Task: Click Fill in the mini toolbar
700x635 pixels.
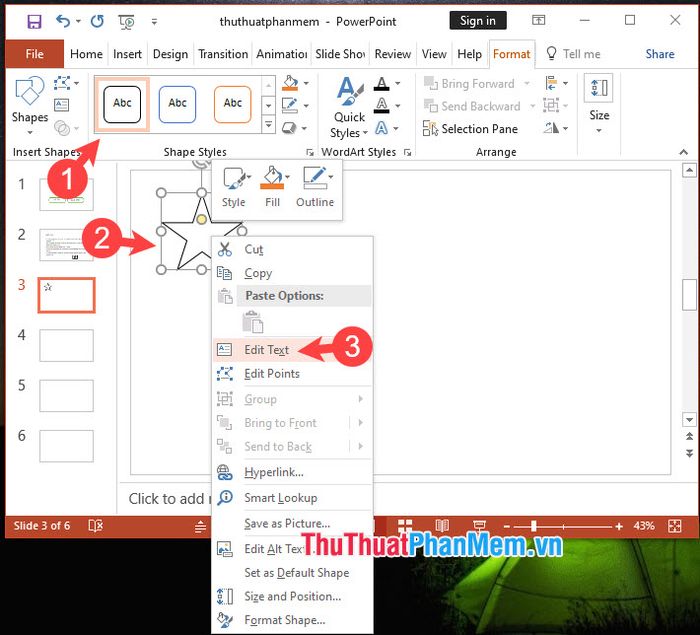Action: pyautogui.click(x=273, y=188)
